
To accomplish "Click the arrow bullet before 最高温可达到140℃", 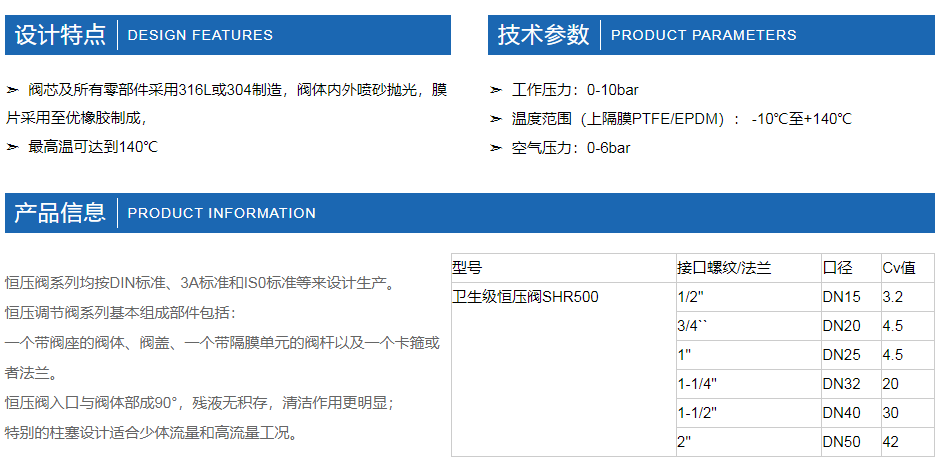I will [x=13, y=147].
